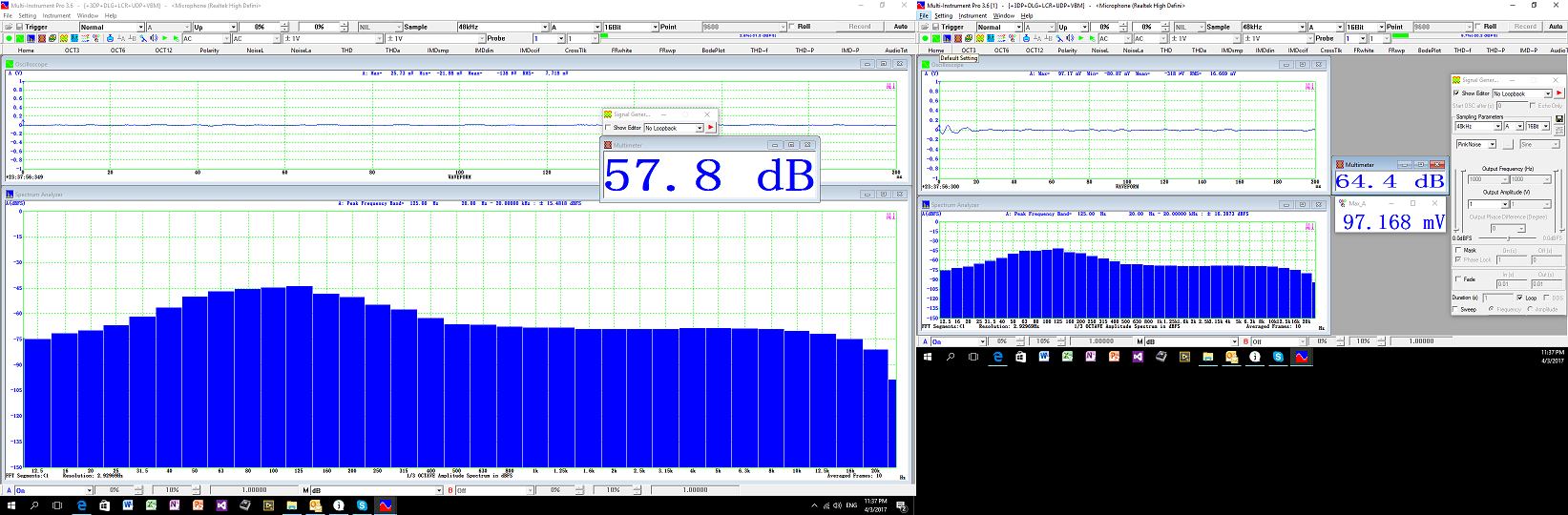Screen dimensions: 1568x515
Task: Open the 48kHz sample rate dropdown in left window
Action: pos(547,27)
